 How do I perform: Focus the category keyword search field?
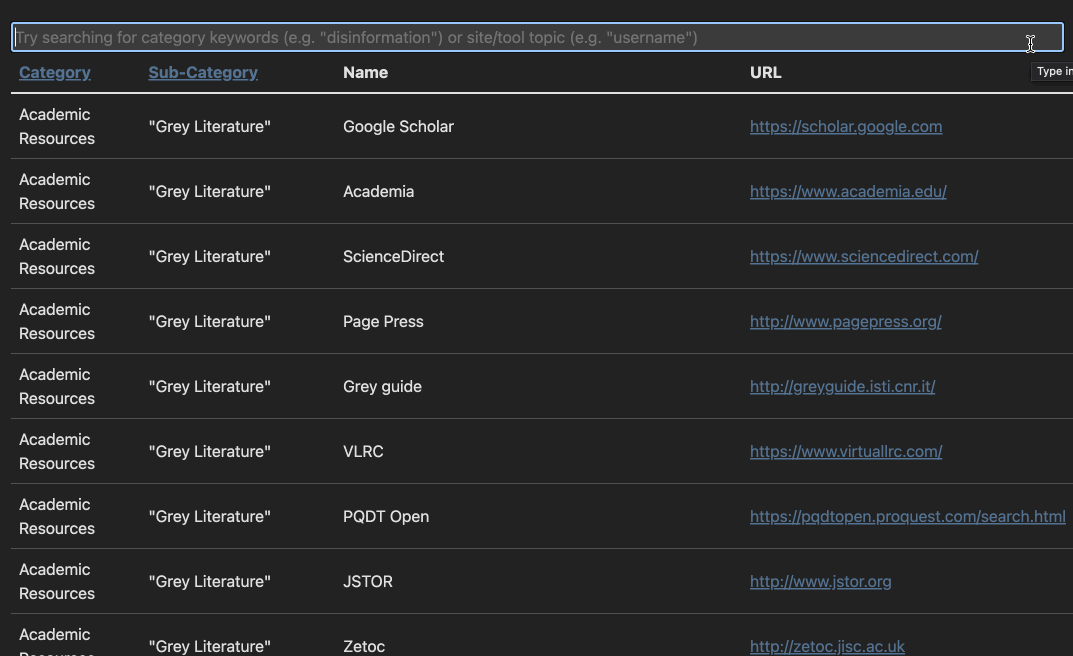[x=537, y=37]
